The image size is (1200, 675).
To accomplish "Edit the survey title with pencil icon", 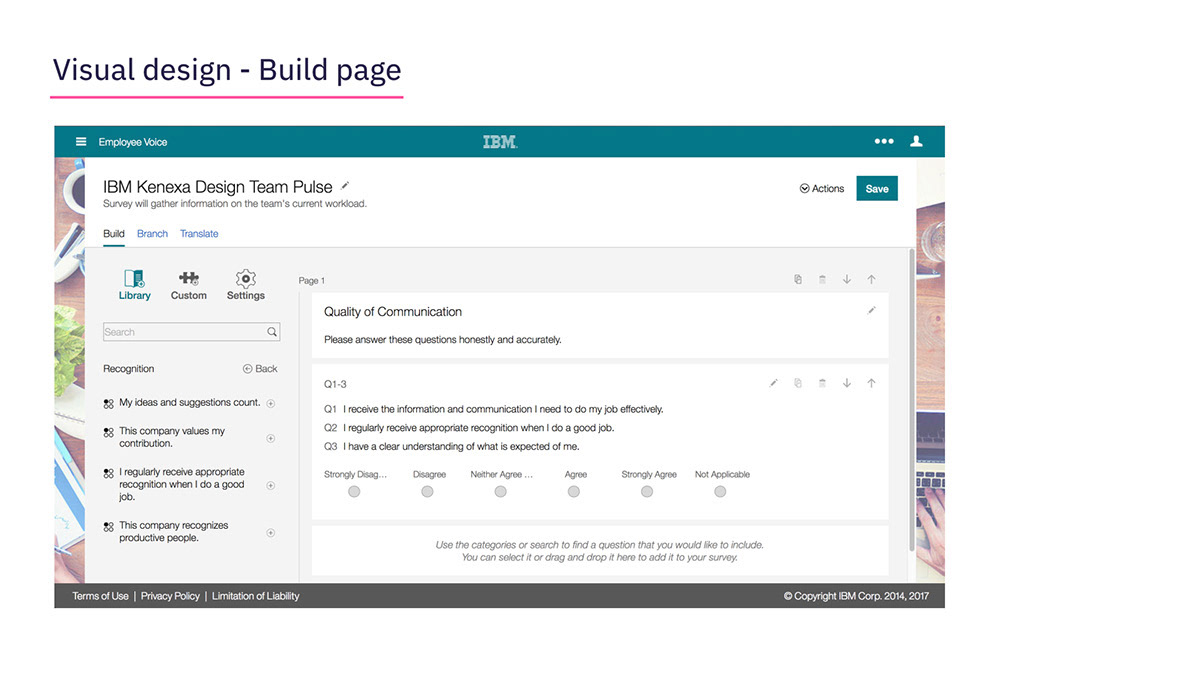I will 346,185.
